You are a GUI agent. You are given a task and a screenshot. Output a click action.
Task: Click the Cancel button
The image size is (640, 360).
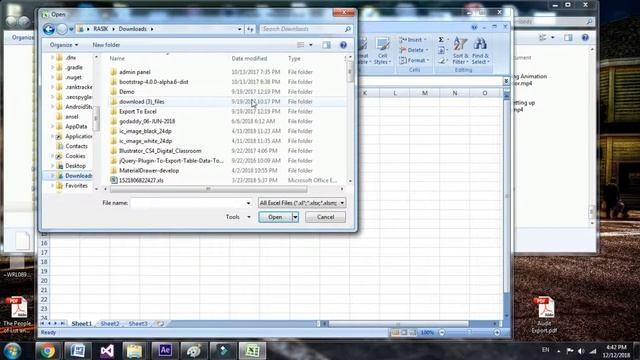click(325, 217)
